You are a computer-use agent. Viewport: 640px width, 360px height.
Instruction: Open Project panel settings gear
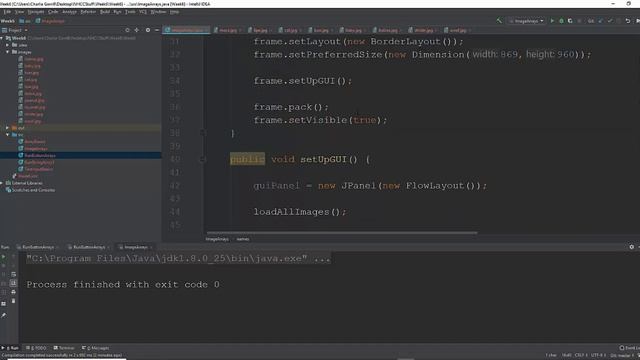(148, 30)
